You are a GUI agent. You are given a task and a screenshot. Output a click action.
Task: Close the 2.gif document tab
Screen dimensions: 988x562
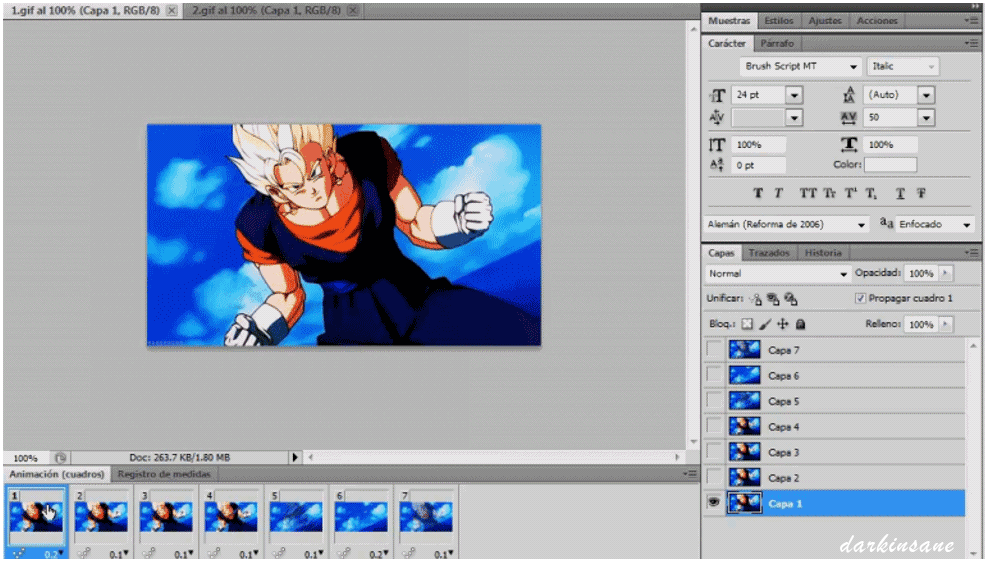coord(353,11)
